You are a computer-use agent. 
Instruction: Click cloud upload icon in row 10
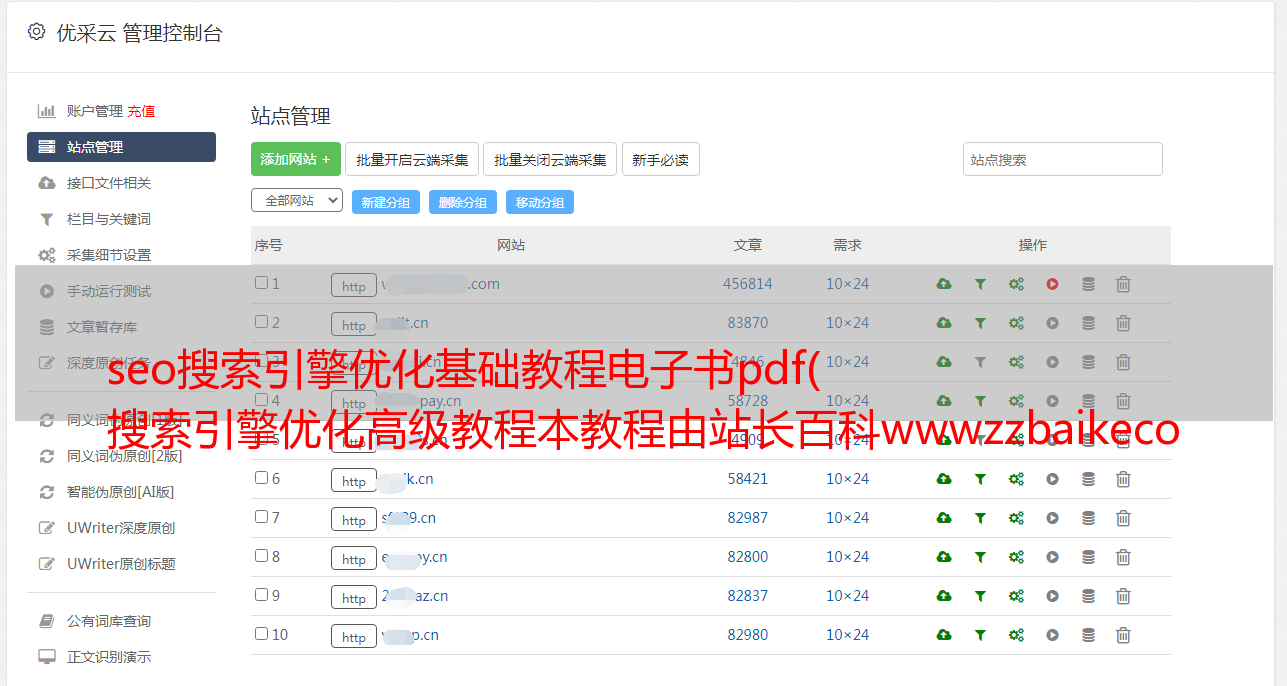pos(944,635)
